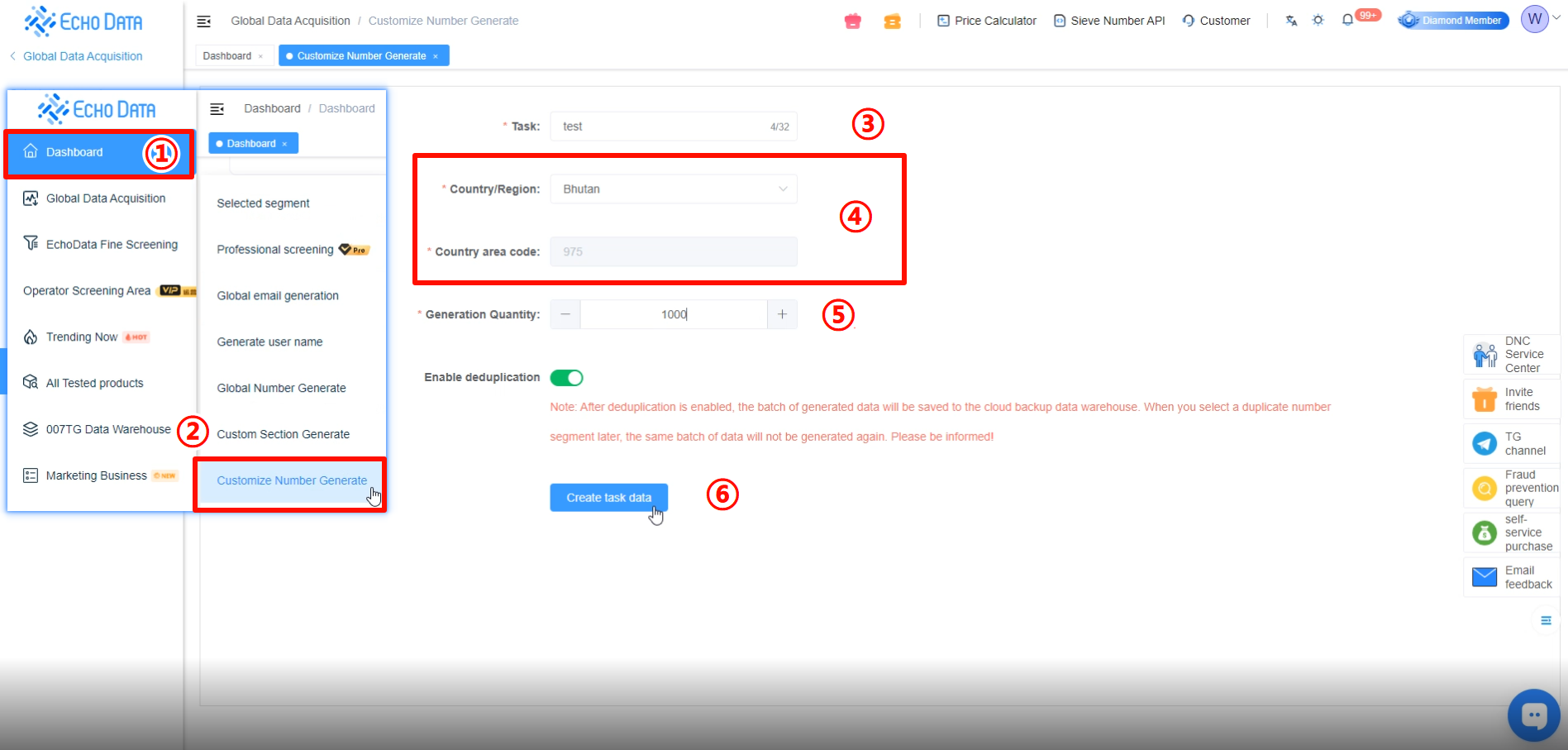Open the user avatar account menu
Screen dimensions: 1568x750
(x=1535, y=20)
